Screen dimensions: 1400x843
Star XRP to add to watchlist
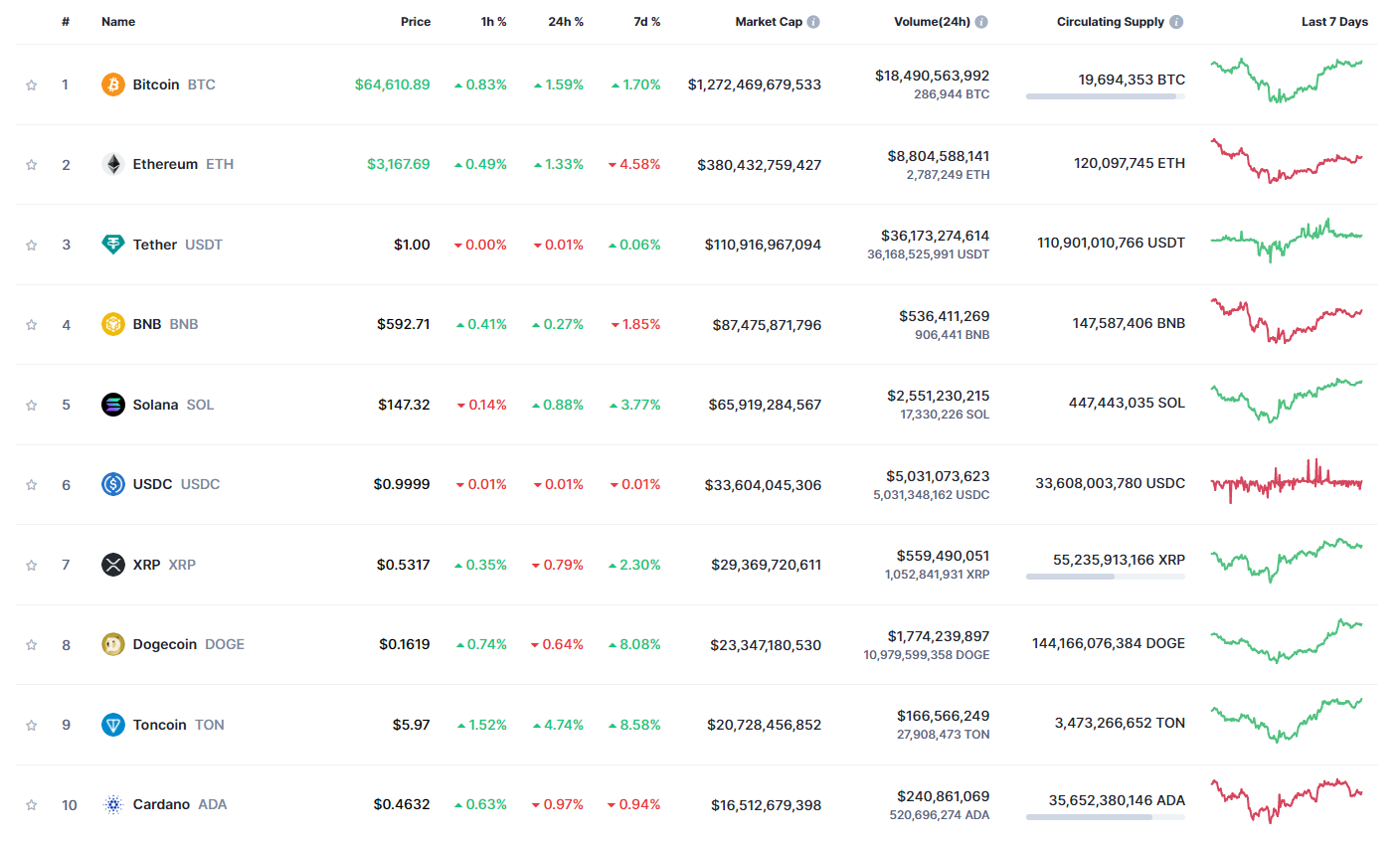32,565
